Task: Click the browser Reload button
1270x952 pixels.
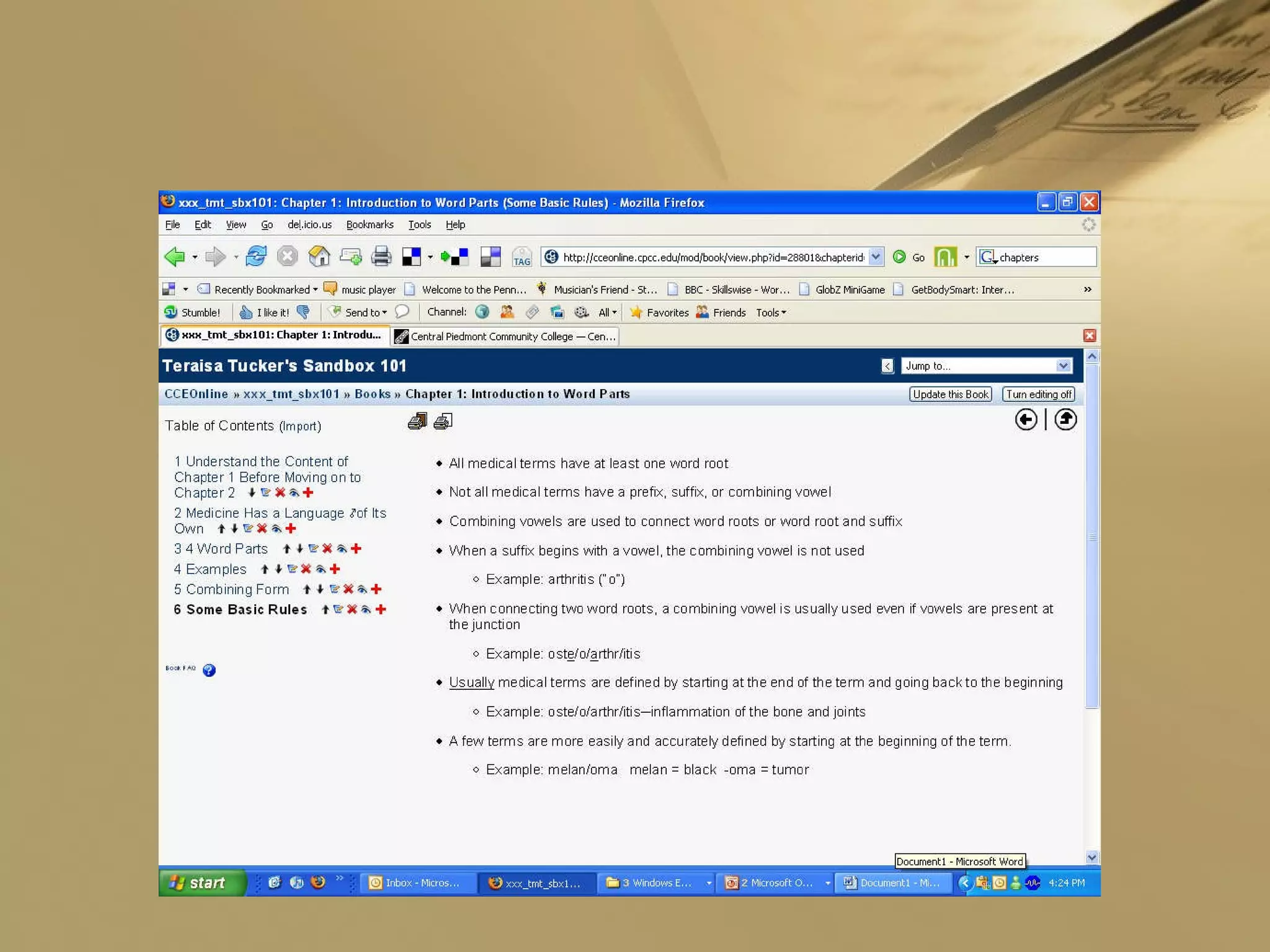Action: click(x=255, y=257)
